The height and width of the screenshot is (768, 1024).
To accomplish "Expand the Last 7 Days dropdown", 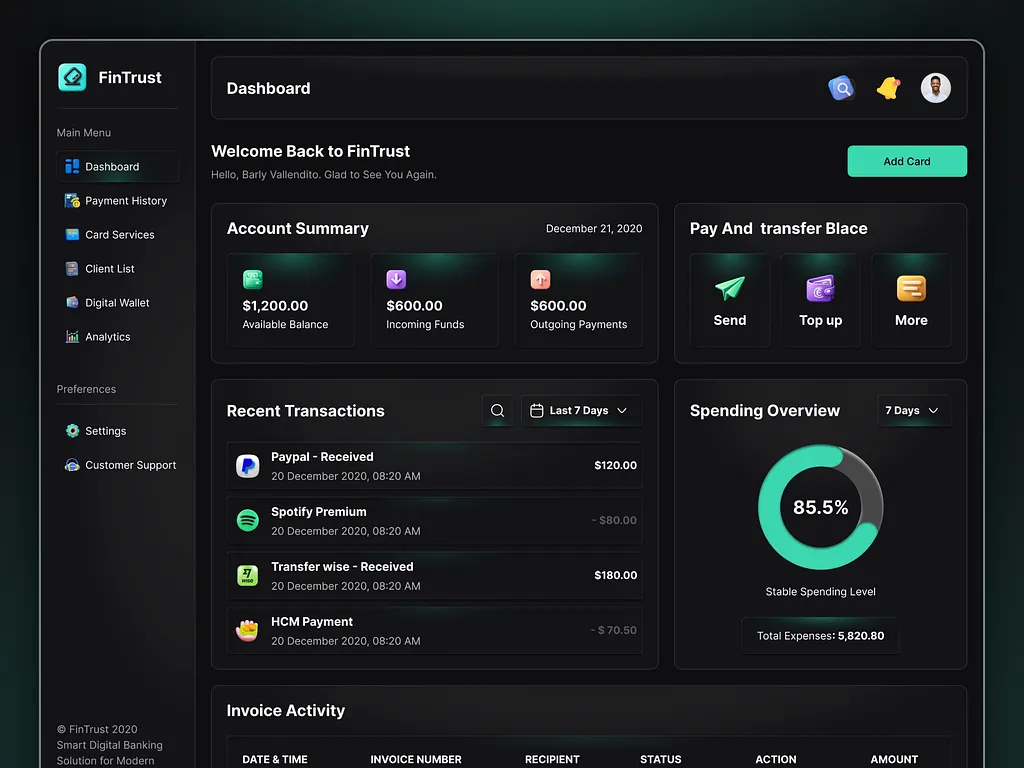I will [x=581, y=410].
